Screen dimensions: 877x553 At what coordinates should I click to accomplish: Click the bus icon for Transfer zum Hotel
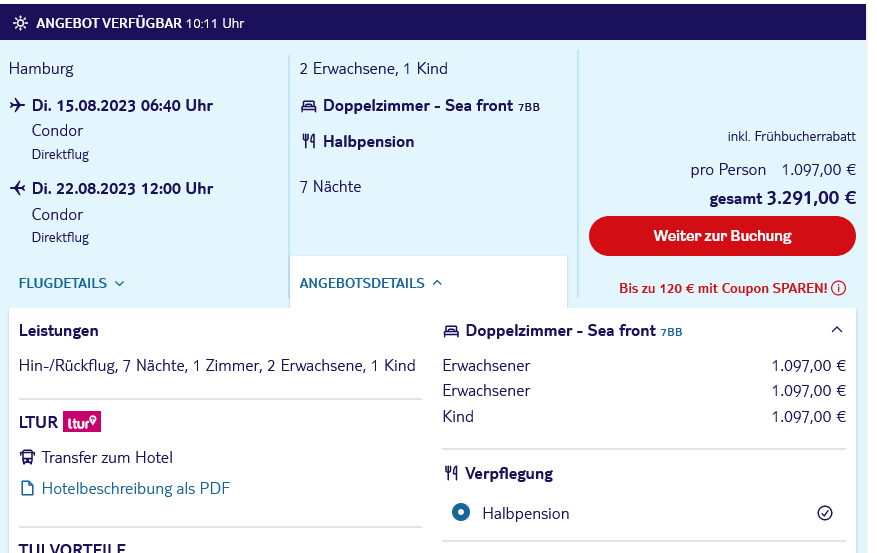[x=27, y=457]
